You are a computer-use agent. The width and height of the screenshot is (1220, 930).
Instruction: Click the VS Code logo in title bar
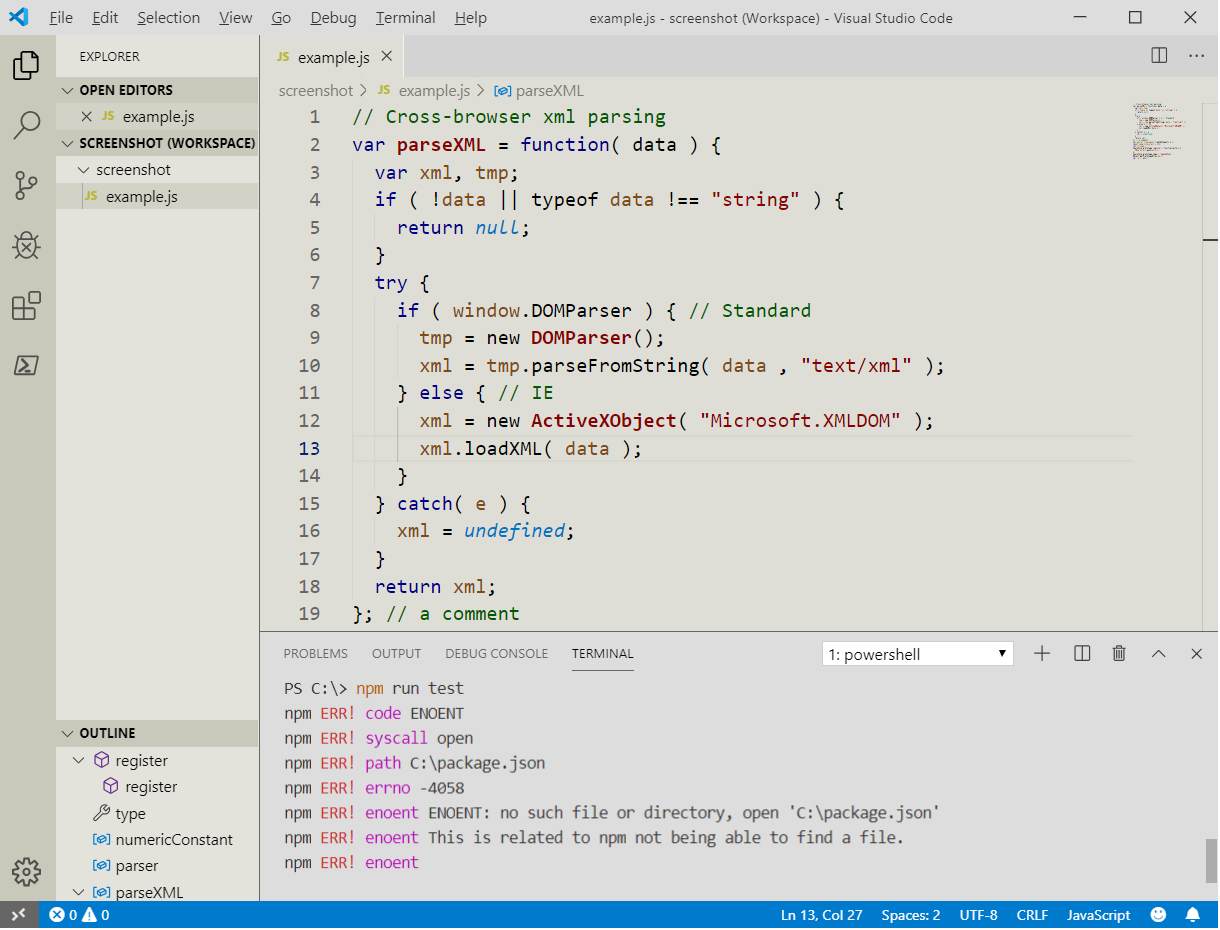(19, 17)
